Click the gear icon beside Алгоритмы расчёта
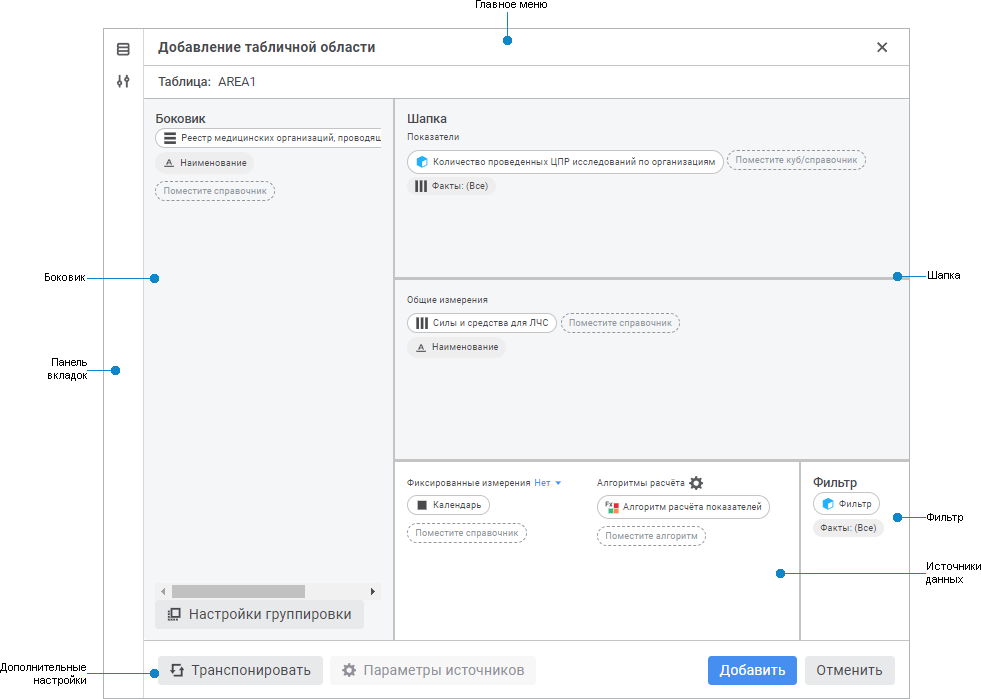981x699 pixels. point(696,483)
